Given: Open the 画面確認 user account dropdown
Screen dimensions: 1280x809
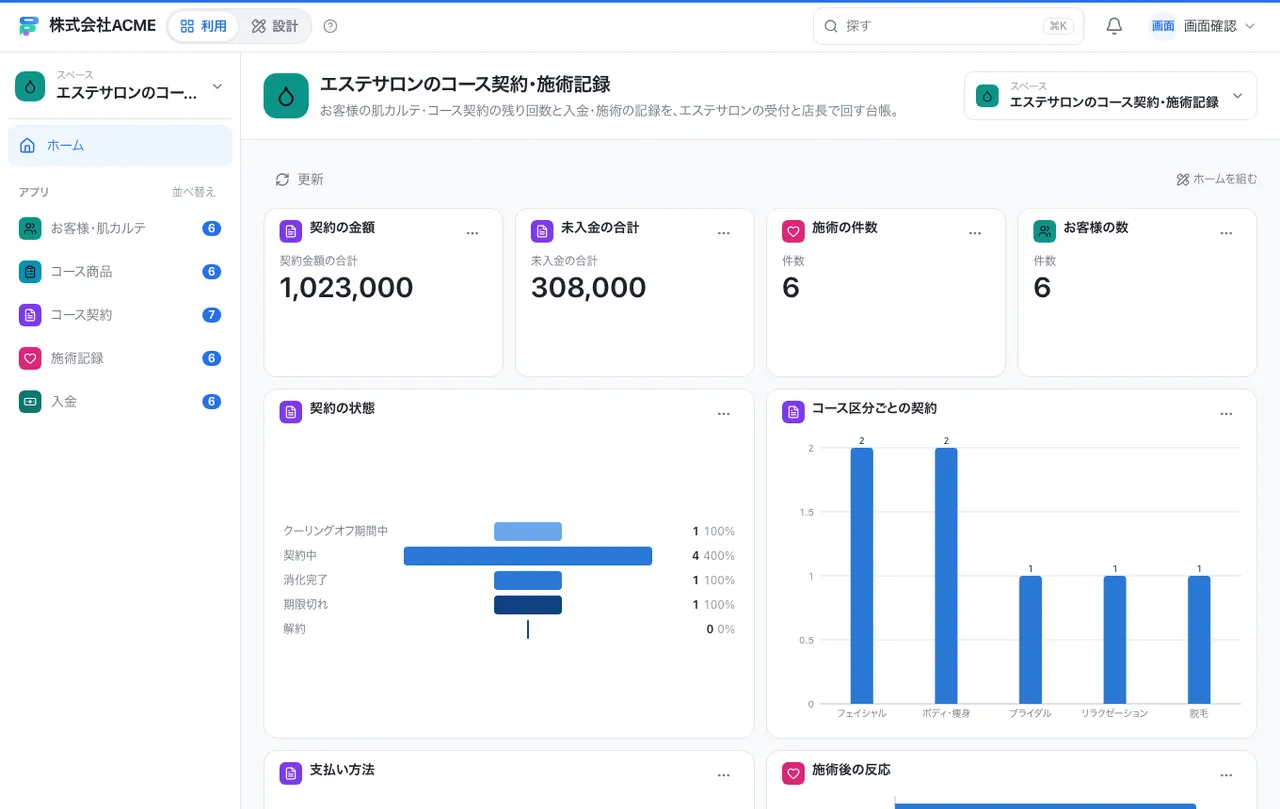Looking at the screenshot, I should click(1202, 26).
